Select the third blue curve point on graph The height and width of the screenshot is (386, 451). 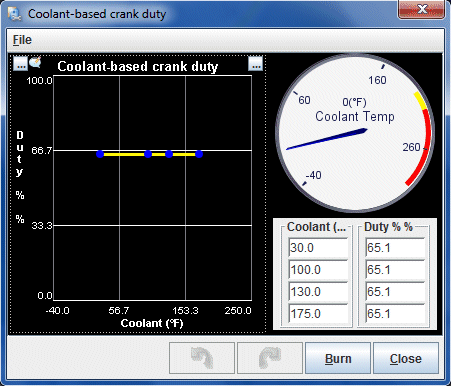click(169, 154)
